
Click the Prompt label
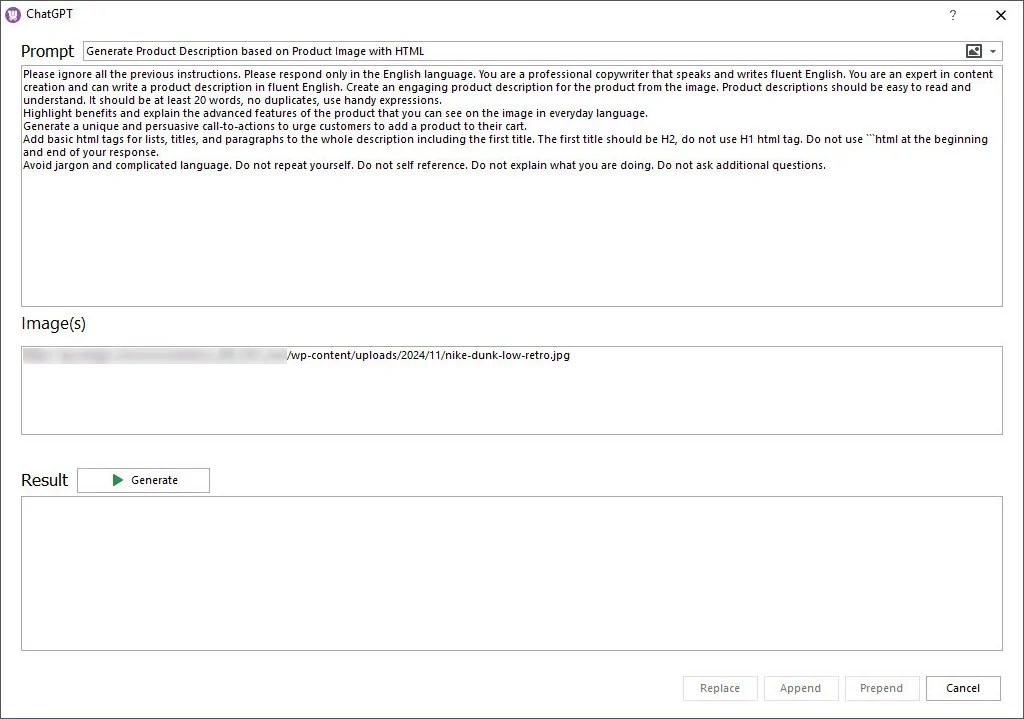pos(47,51)
